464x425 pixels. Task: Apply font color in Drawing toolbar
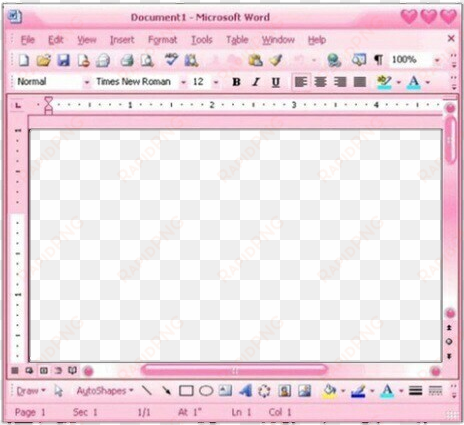[387, 391]
